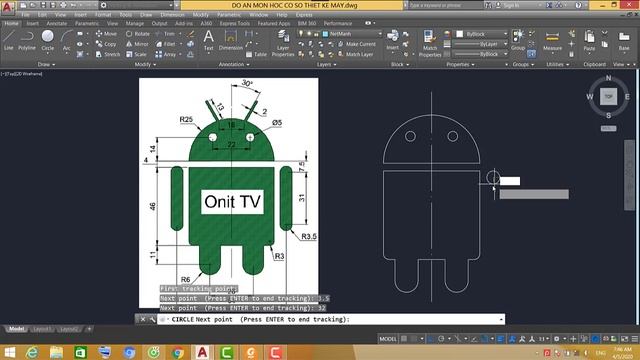Open the NetManh layer dropdown

tap(352, 34)
